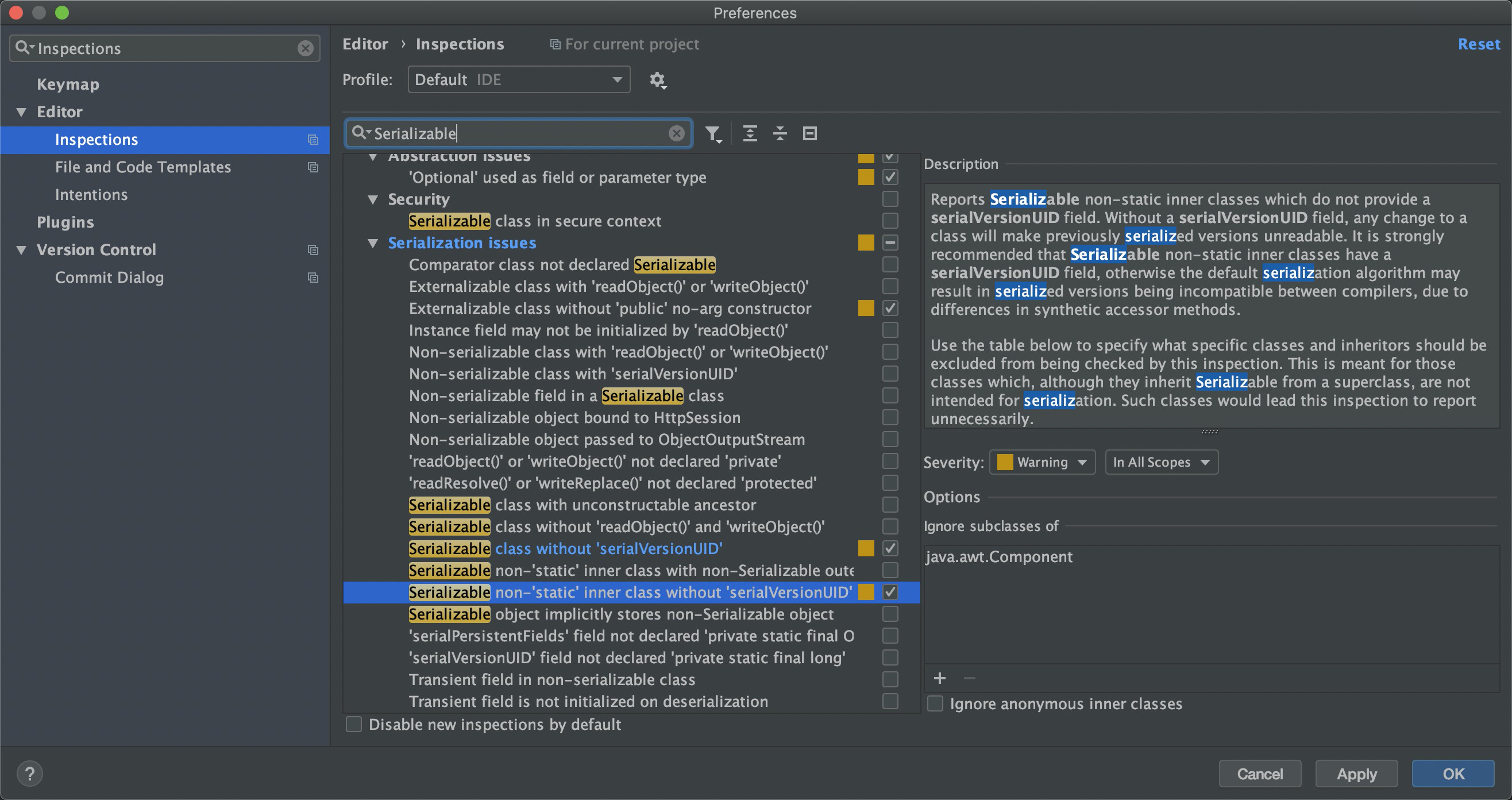This screenshot has height=800, width=1512.
Task: Collapse the Security inspection group
Action: point(373,199)
